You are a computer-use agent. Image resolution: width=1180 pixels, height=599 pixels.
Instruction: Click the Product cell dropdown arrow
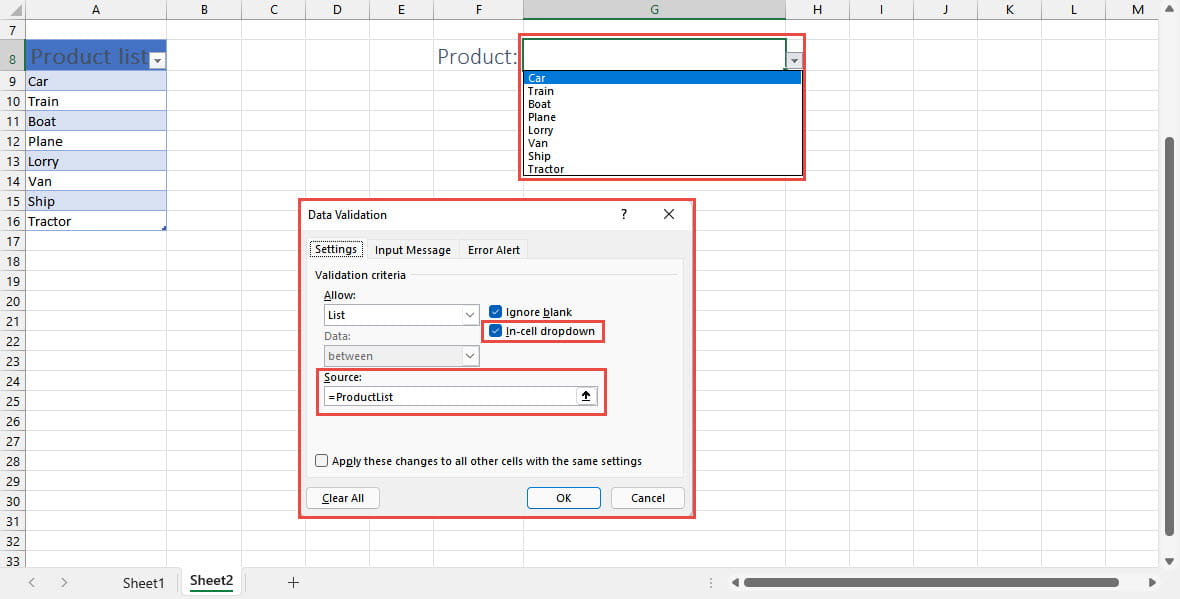click(794, 61)
